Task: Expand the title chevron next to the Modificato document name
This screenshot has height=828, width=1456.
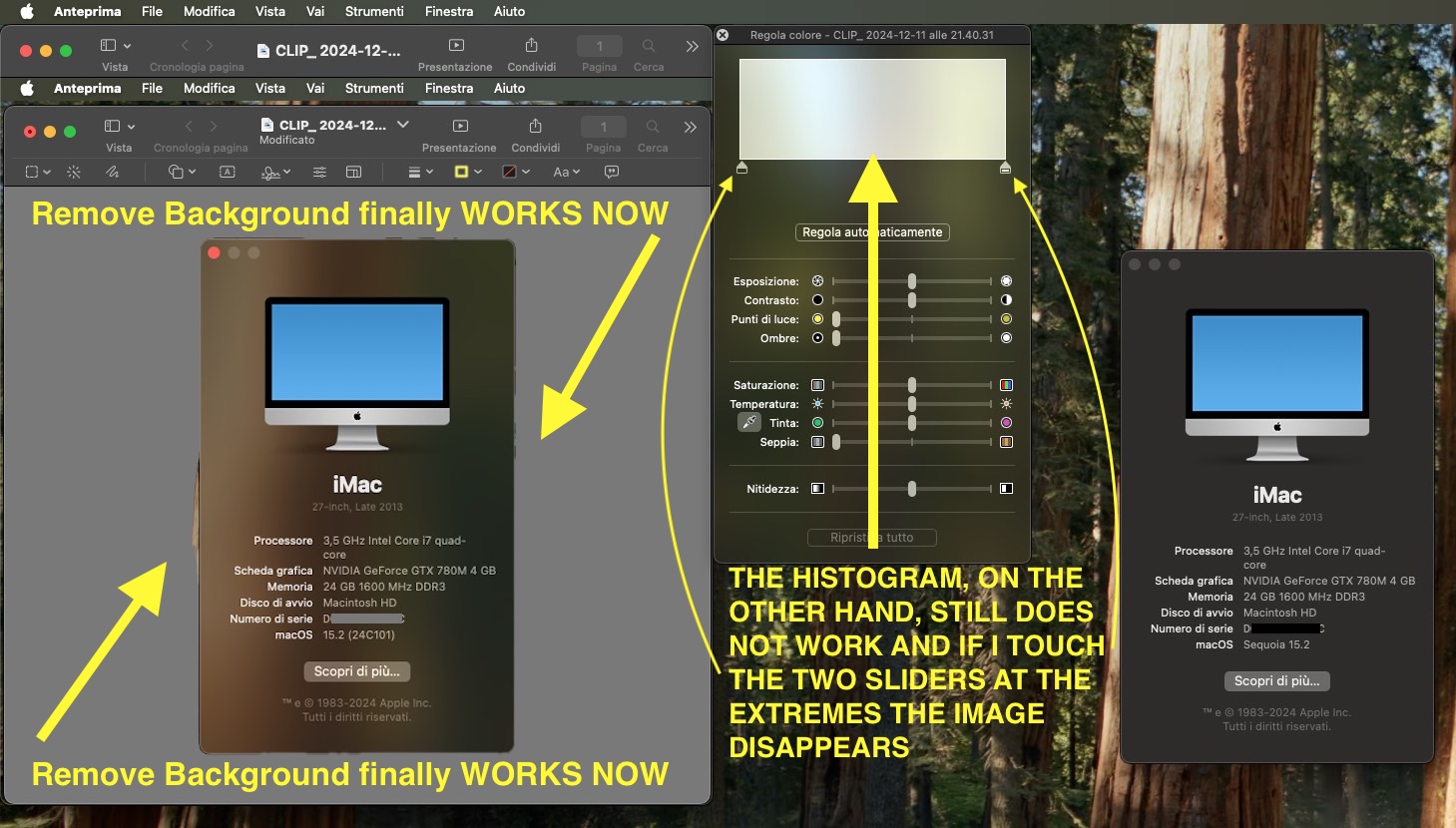Action: tap(403, 125)
